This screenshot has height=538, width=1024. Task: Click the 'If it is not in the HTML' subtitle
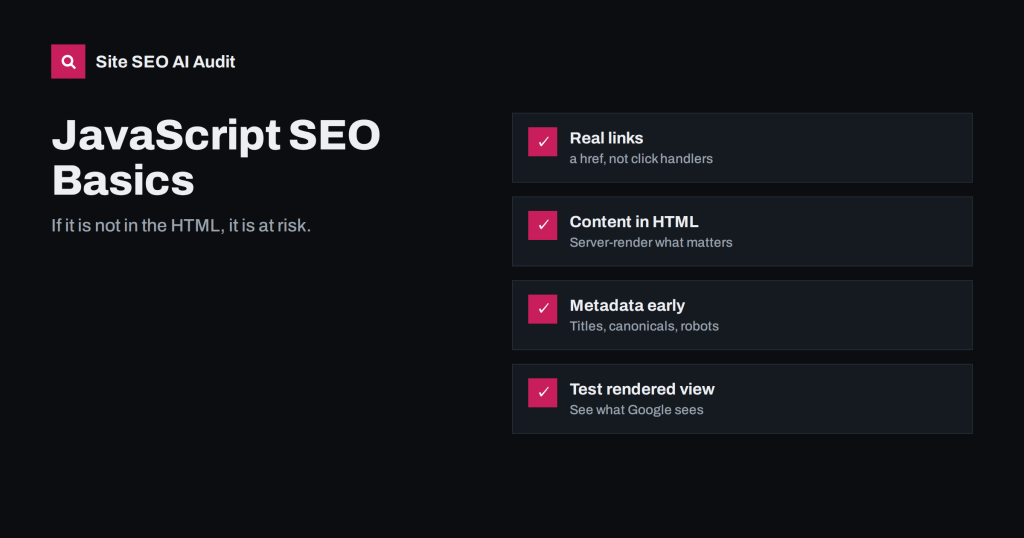click(x=181, y=226)
